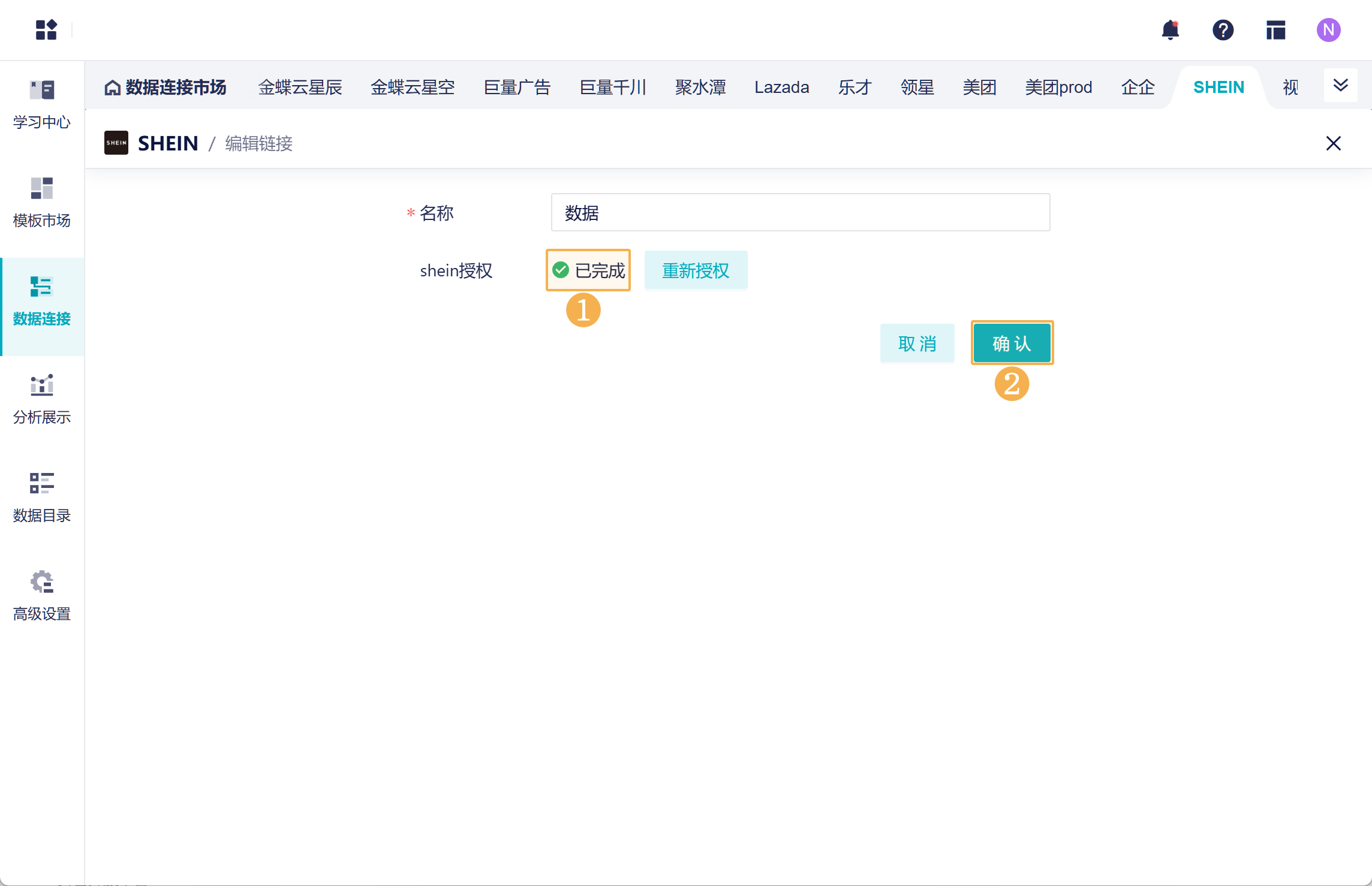Open 高级设置 gear in sidebar

pyautogui.click(x=42, y=596)
